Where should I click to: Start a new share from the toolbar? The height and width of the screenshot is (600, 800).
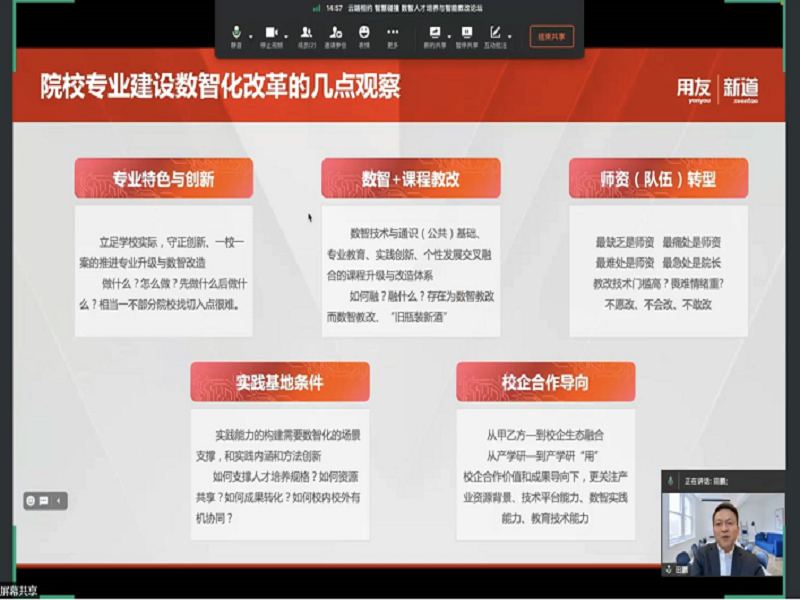click(434, 33)
